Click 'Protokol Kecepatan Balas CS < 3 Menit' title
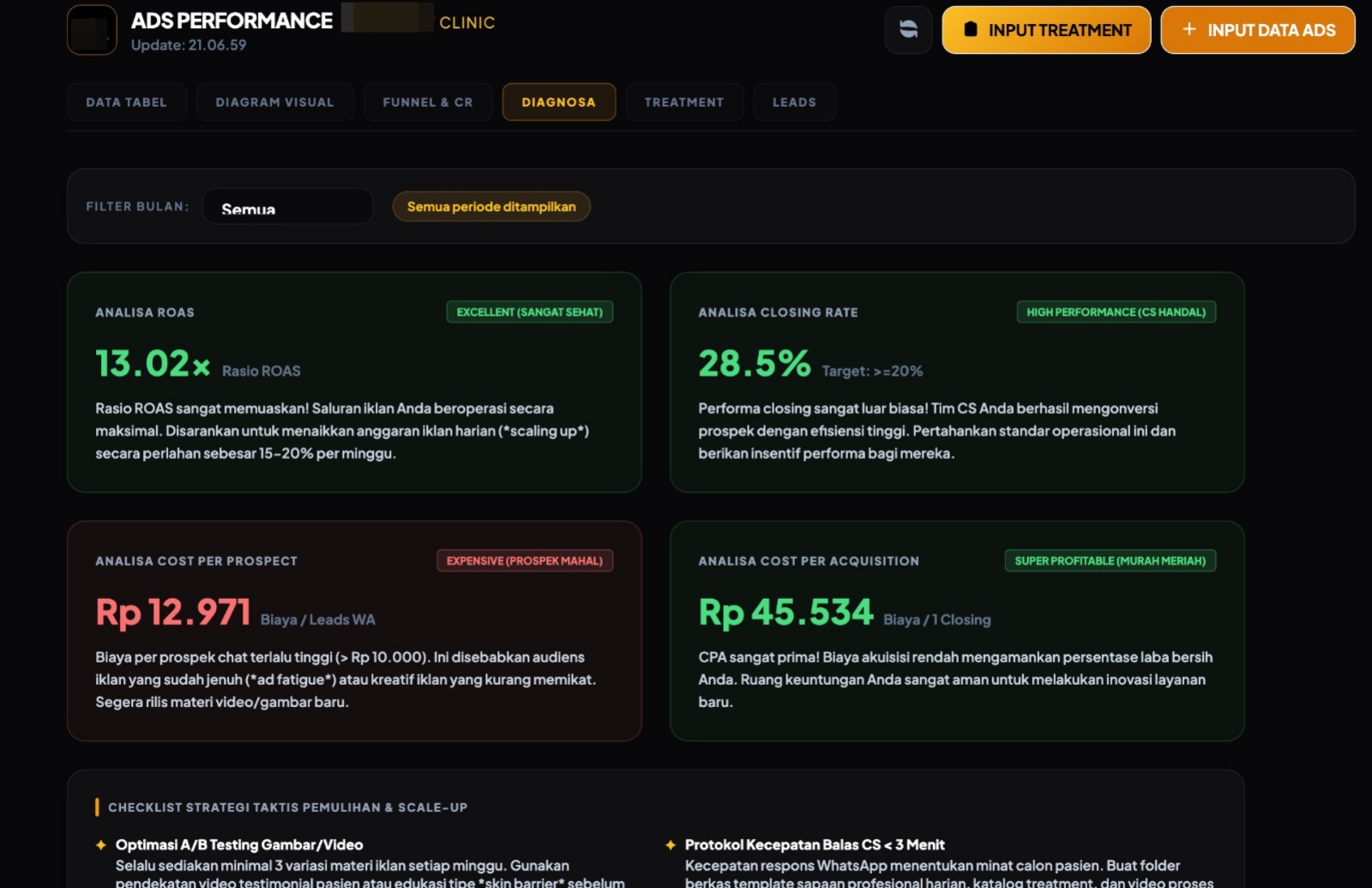The image size is (1372, 888). pos(815,845)
